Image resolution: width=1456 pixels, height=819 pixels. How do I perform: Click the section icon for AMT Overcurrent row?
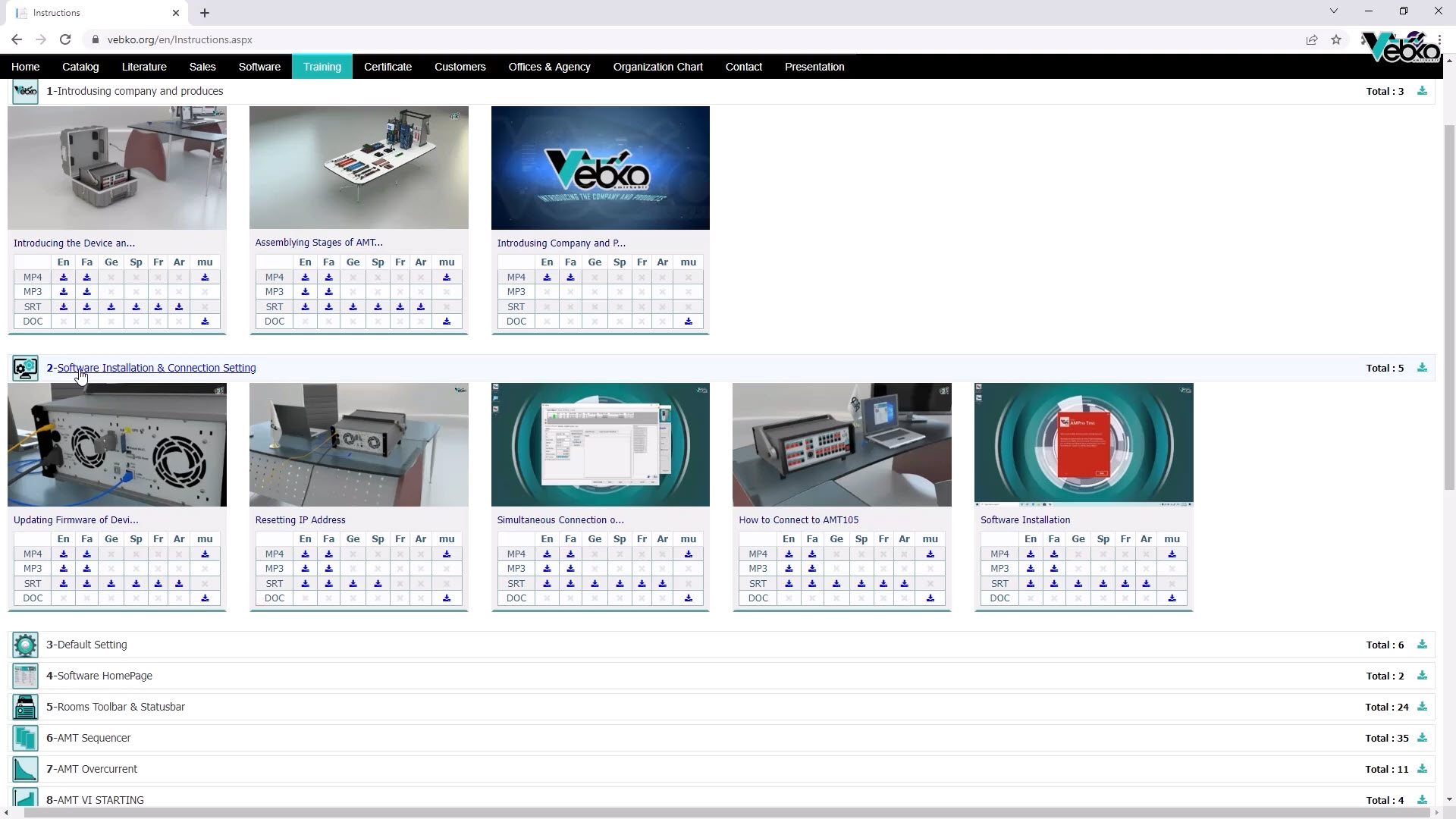click(24, 769)
